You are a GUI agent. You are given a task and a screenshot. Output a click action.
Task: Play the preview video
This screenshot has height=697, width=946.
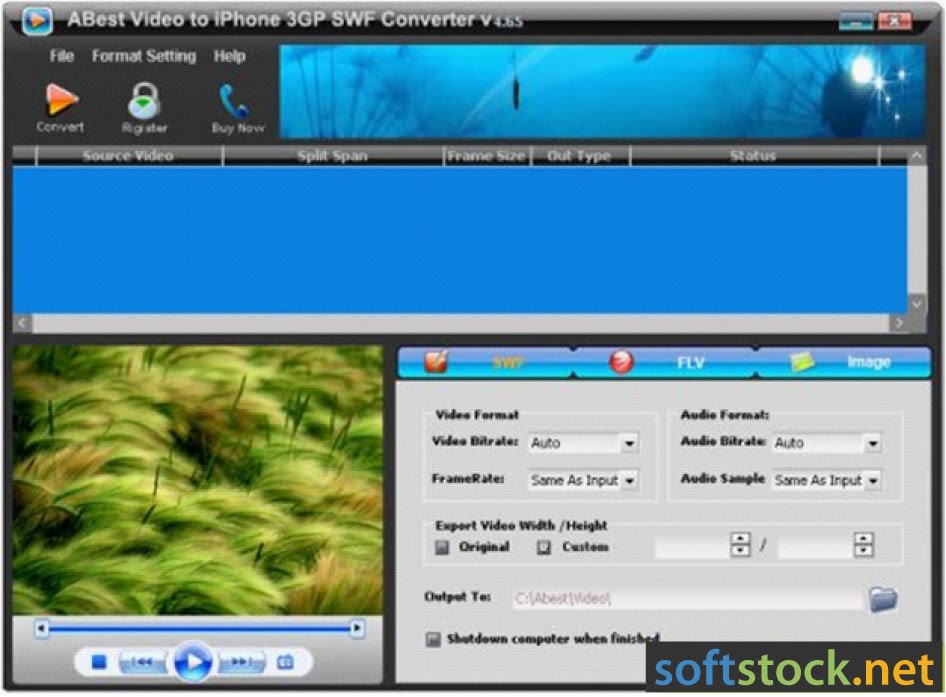(x=196, y=660)
